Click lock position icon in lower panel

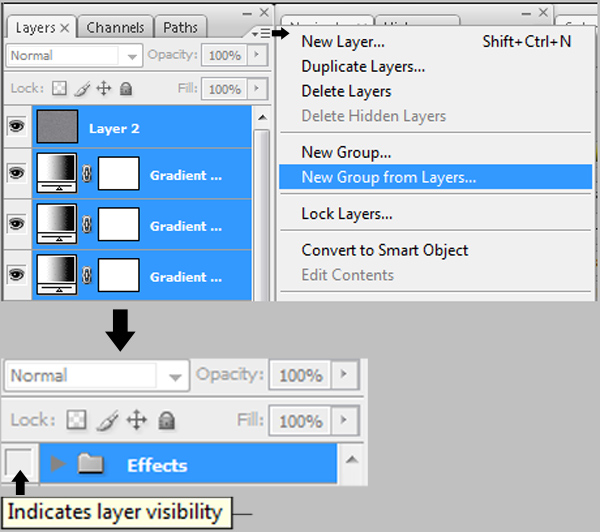click(137, 420)
